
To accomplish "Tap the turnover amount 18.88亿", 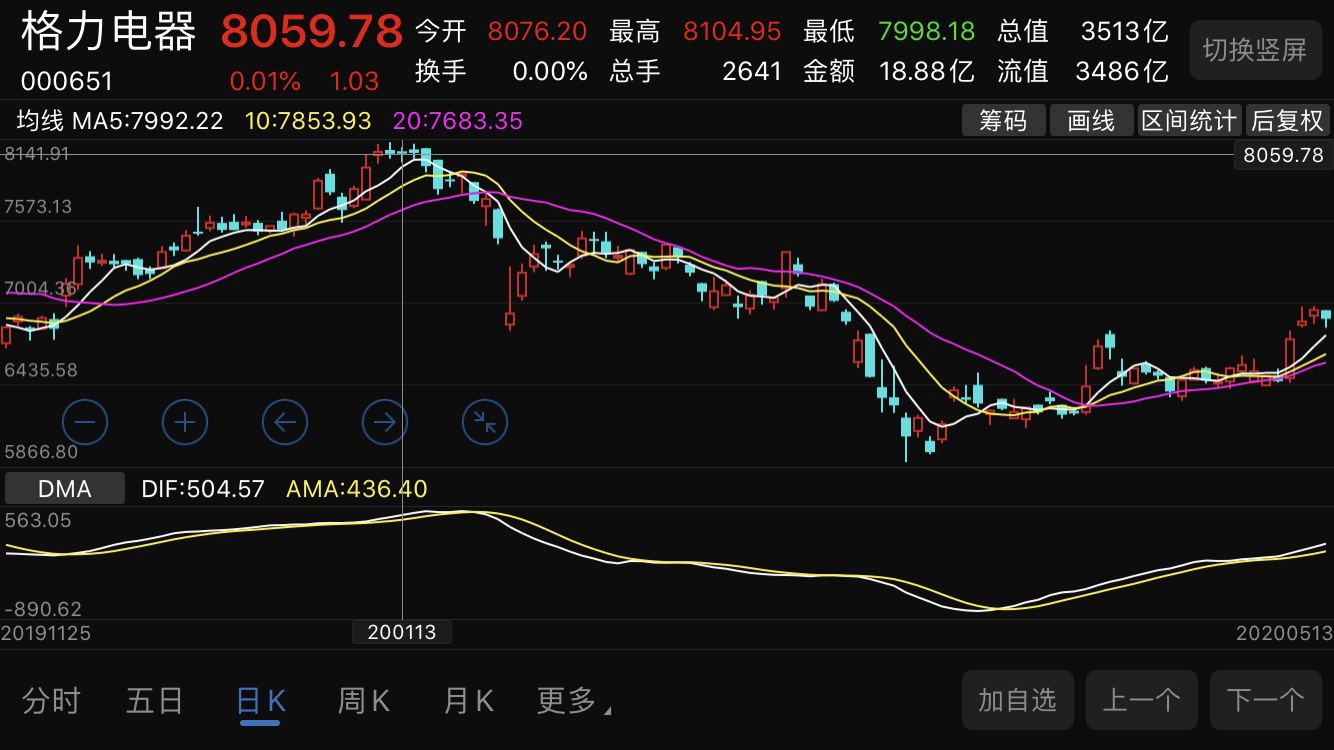I will (927, 71).
